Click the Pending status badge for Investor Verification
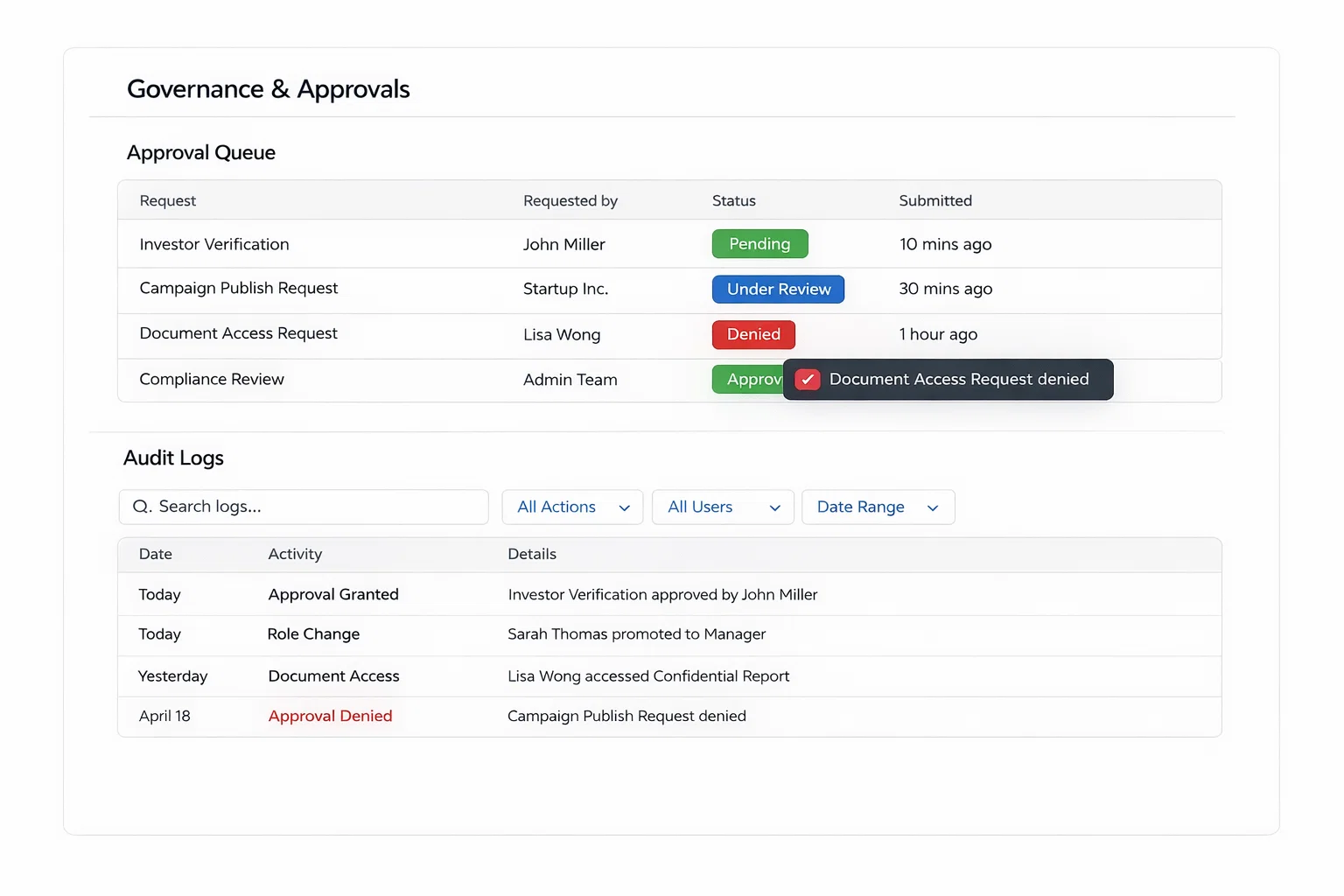1344x896 pixels. pos(759,243)
